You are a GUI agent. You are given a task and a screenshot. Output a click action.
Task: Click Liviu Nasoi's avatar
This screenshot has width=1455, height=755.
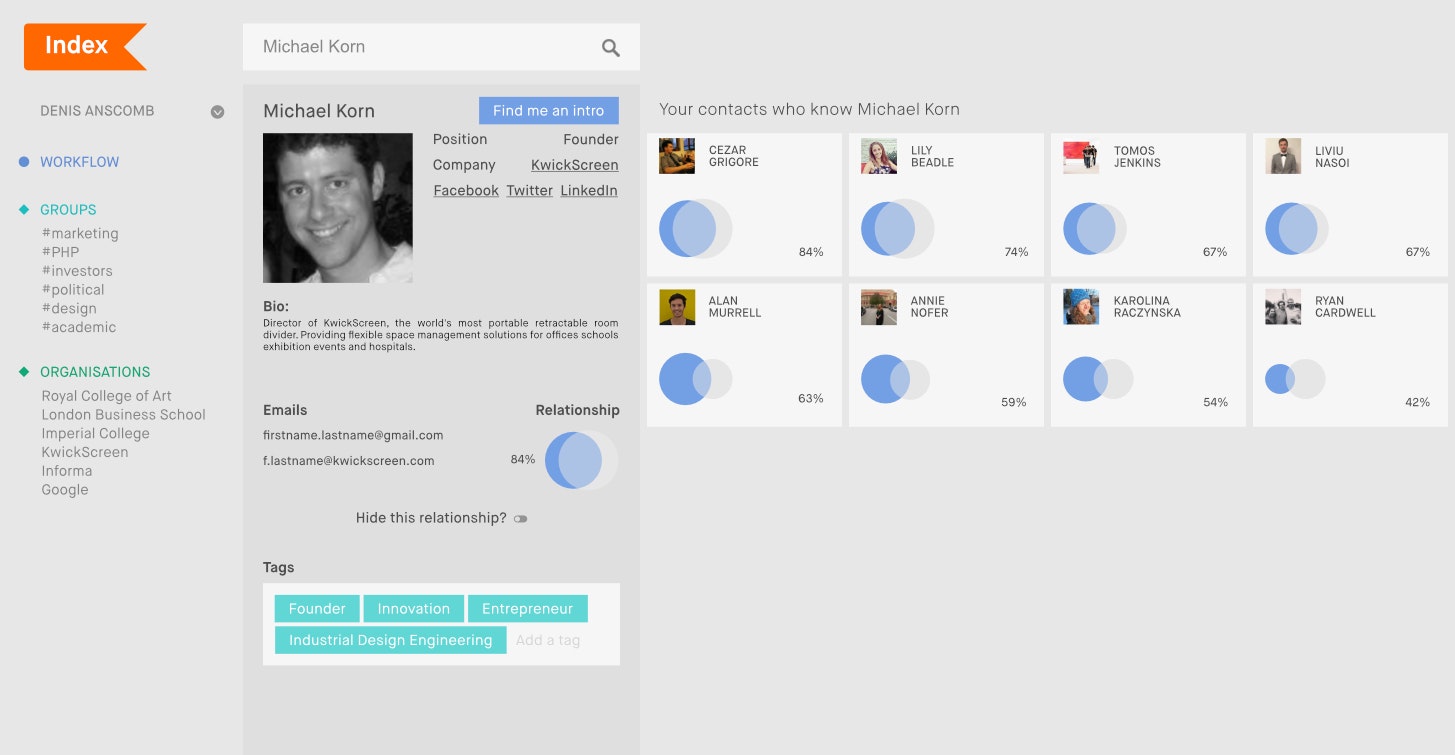pos(1283,156)
